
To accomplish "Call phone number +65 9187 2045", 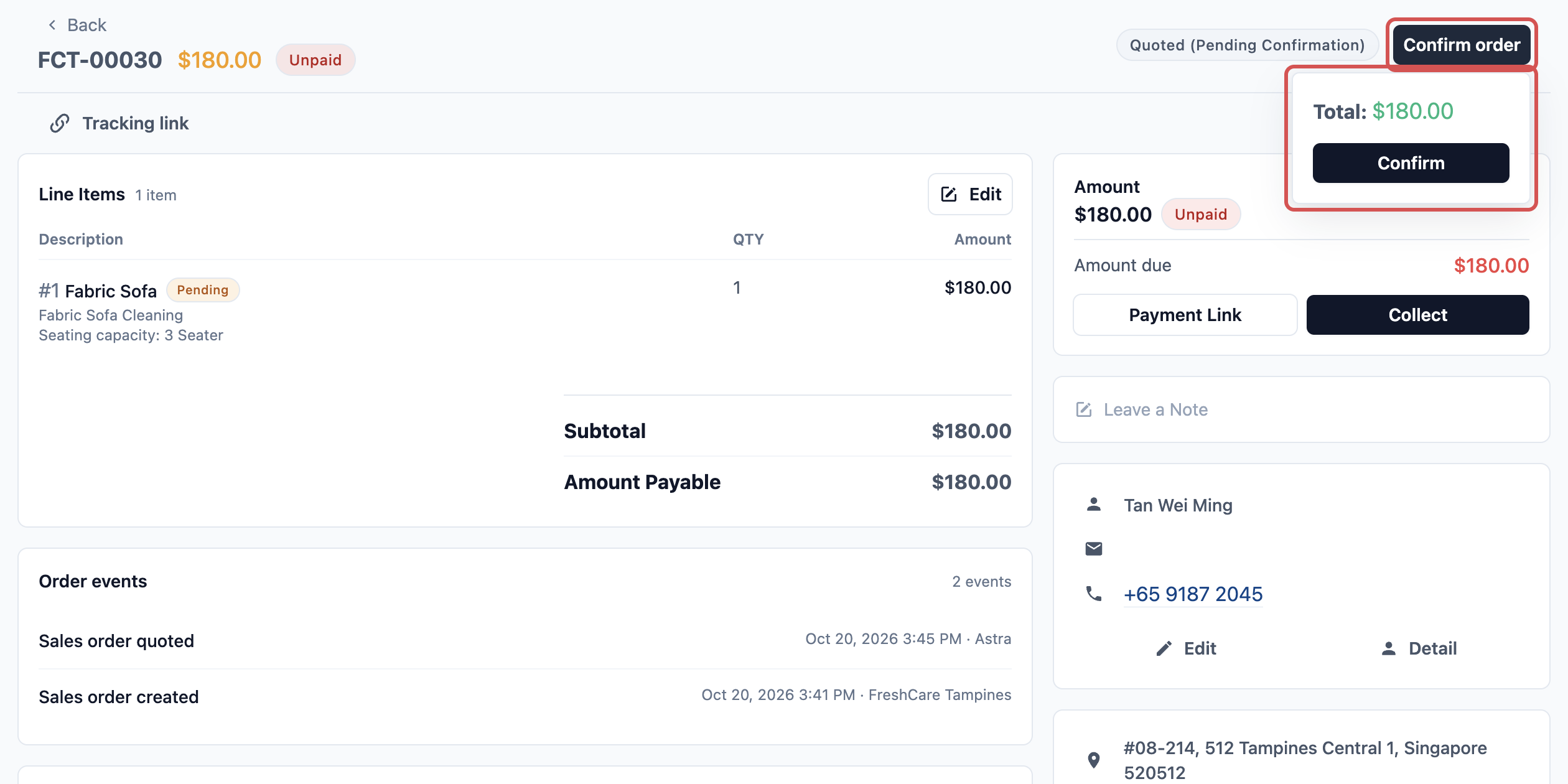I will tap(1193, 594).
